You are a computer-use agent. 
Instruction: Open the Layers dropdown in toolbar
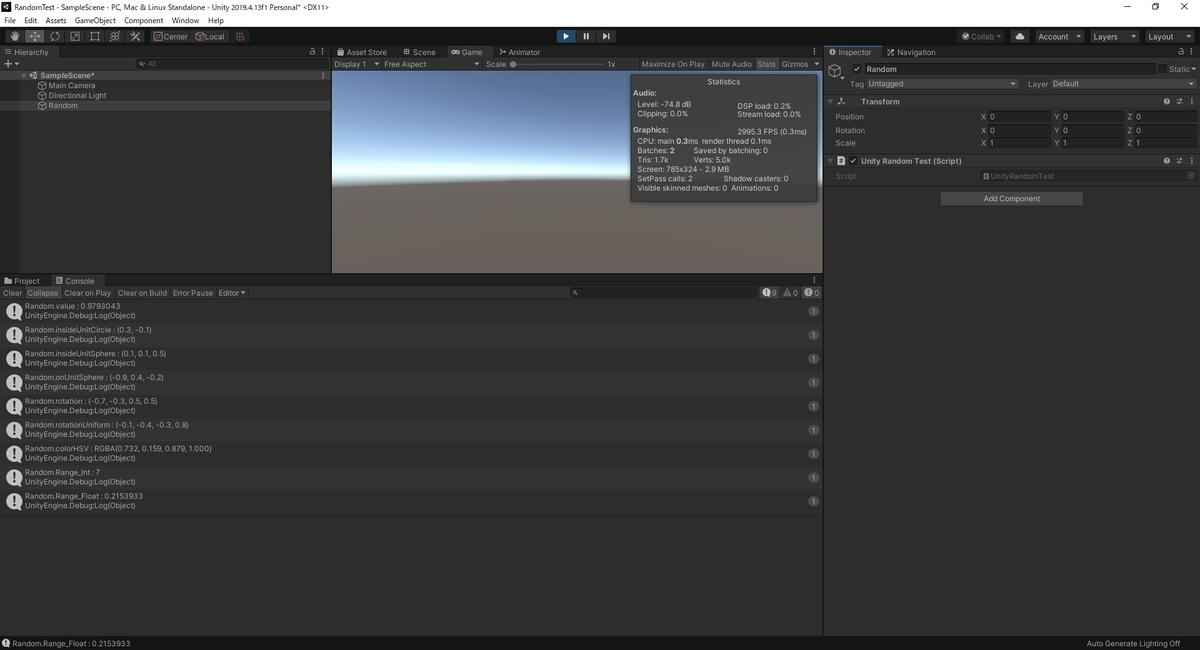coord(1114,37)
